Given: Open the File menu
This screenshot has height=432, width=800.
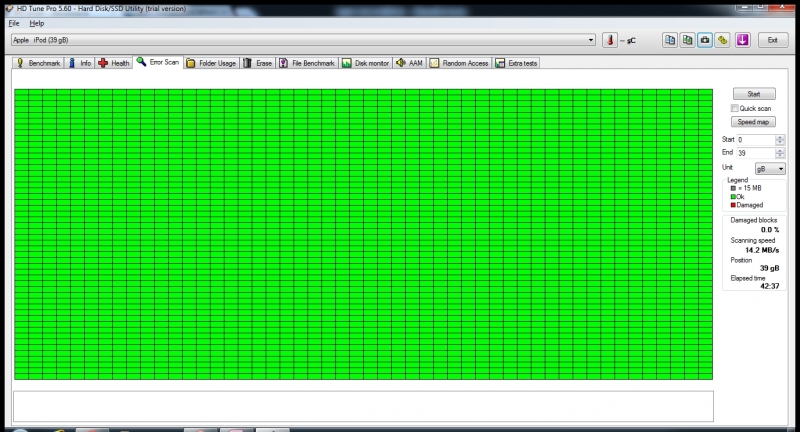Looking at the screenshot, I should (x=14, y=22).
